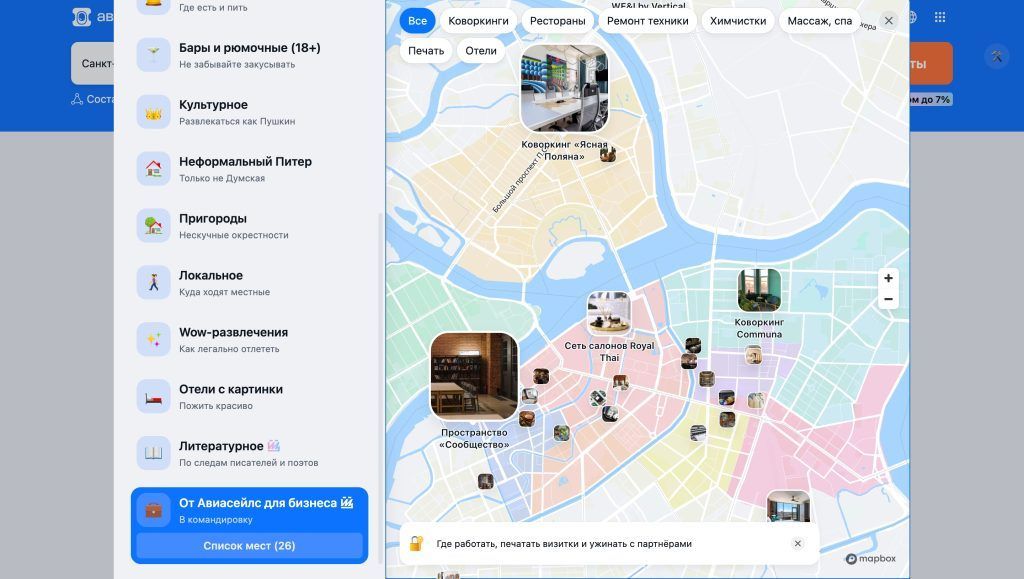This screenshot has height=579, width=1024.
Task: Open Отели с картинки guide title
Action: (231, 389)
